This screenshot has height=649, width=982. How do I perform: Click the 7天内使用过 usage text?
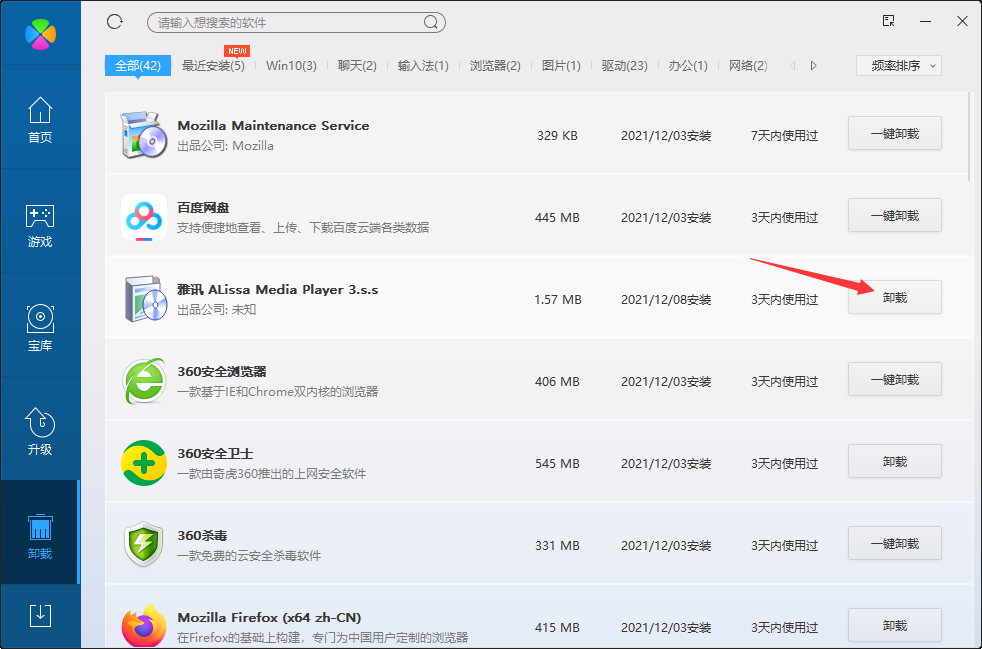[785, 135]
